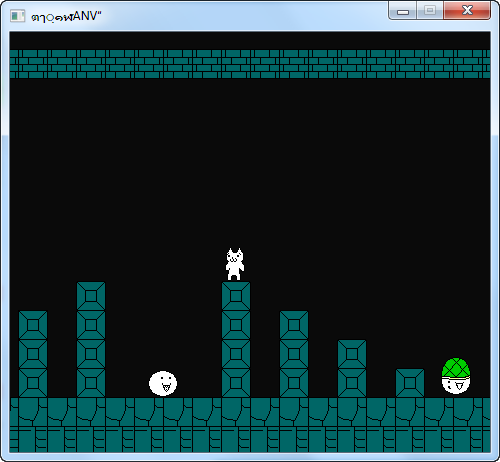Screen dimensions: 500x462
Task: Click the round white smiling enemy
Action: (163, 383)
